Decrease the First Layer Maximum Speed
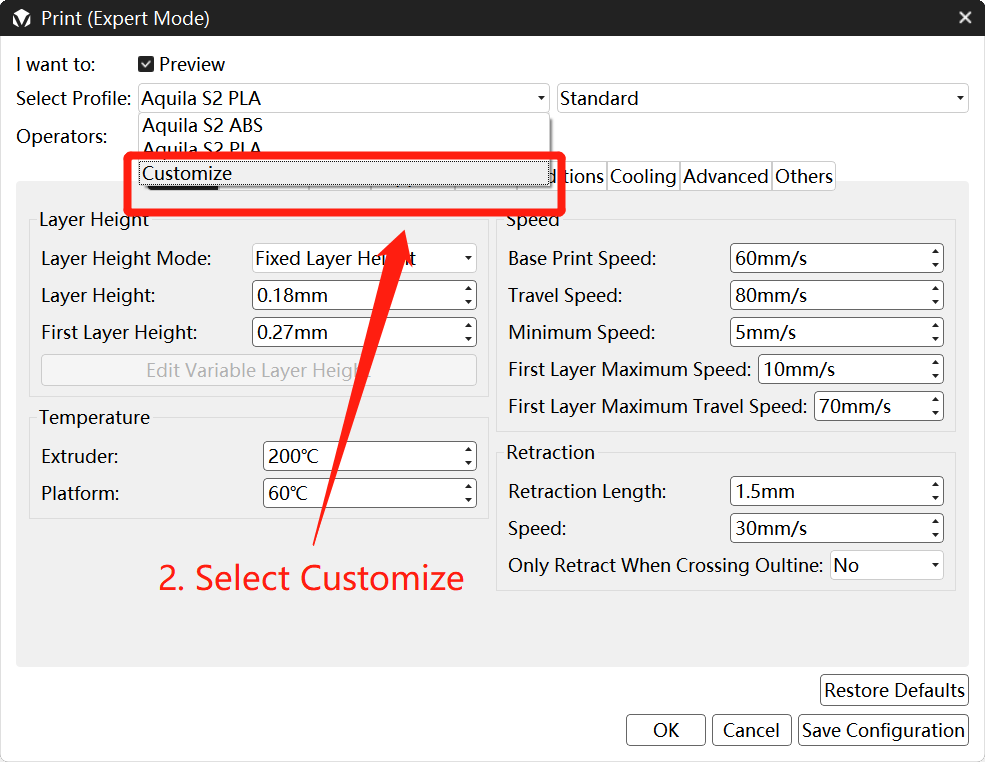Screen dimensions: 985x762 point(935,376)
